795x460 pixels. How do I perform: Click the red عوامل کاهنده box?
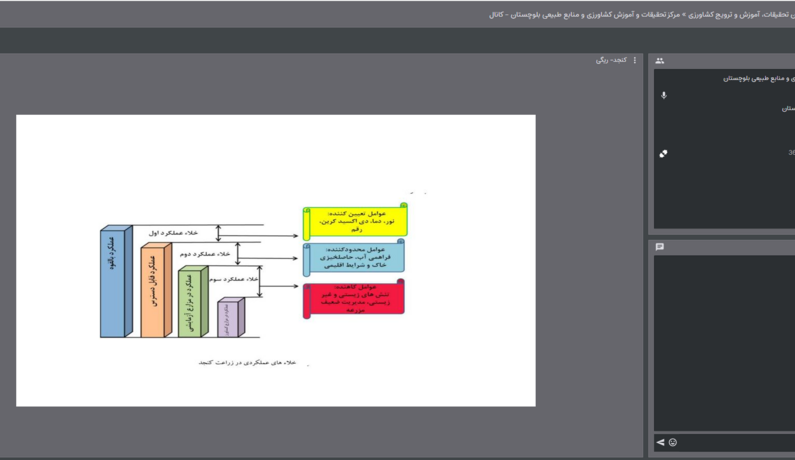[354, 298]
